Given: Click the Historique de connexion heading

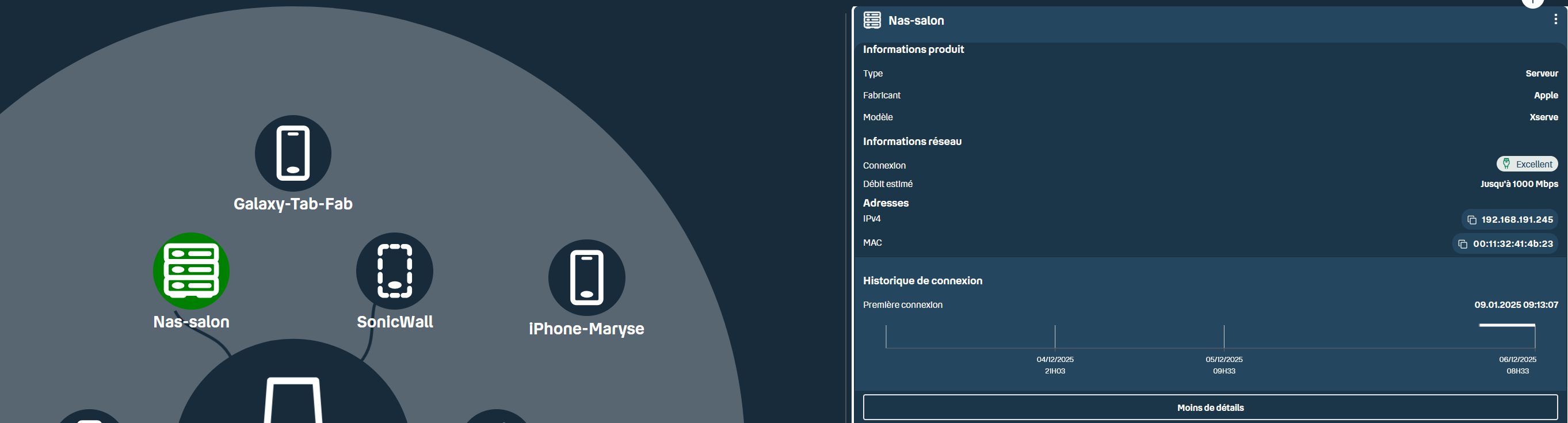Looking at the screenshot, I should pyautogui.click(x=922, y=281).
